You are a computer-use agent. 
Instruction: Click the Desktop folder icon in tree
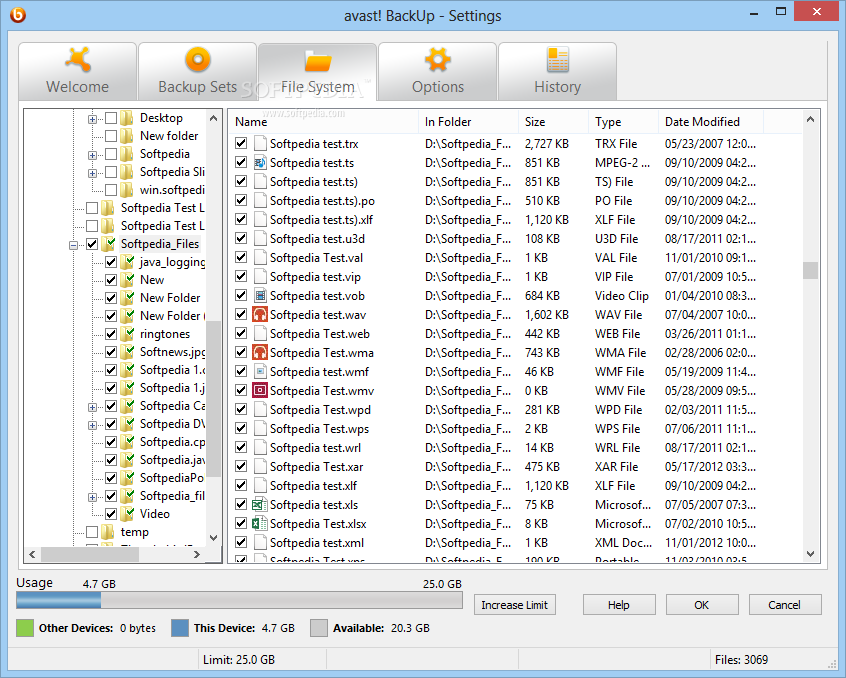pyautogui.click(x=127, y=118)
